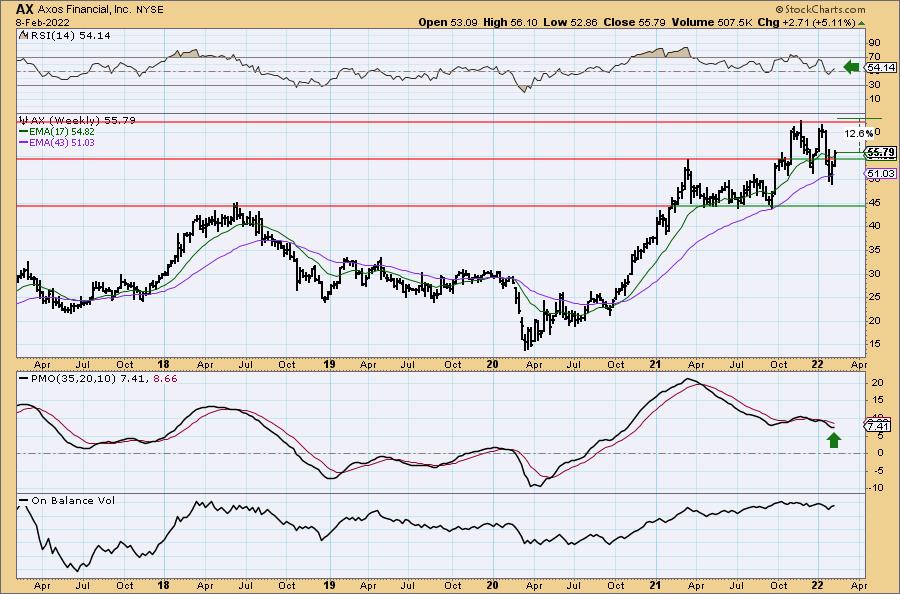Viewport: 900px width, 594px height.
Task: Click the green up triangle beside Chg
Action: [x=862, y=23]
